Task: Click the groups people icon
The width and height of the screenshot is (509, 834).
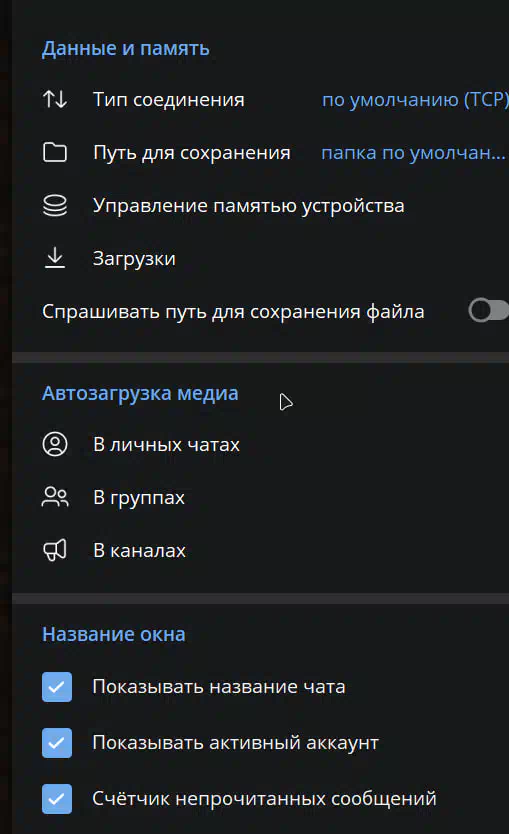Action: pos(55,497)
